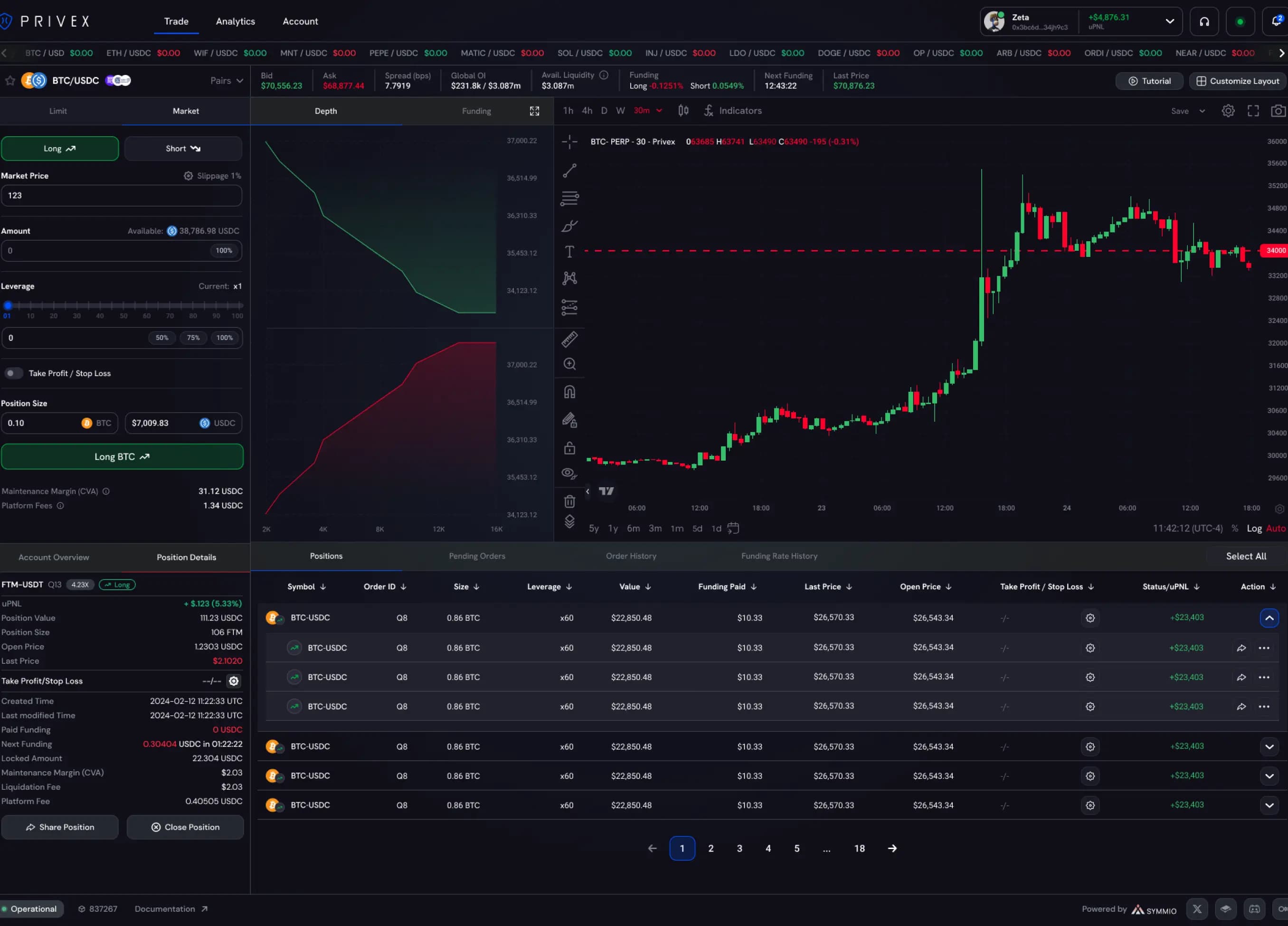Toggle lock all drawing tools

click(x=569, y=448)
